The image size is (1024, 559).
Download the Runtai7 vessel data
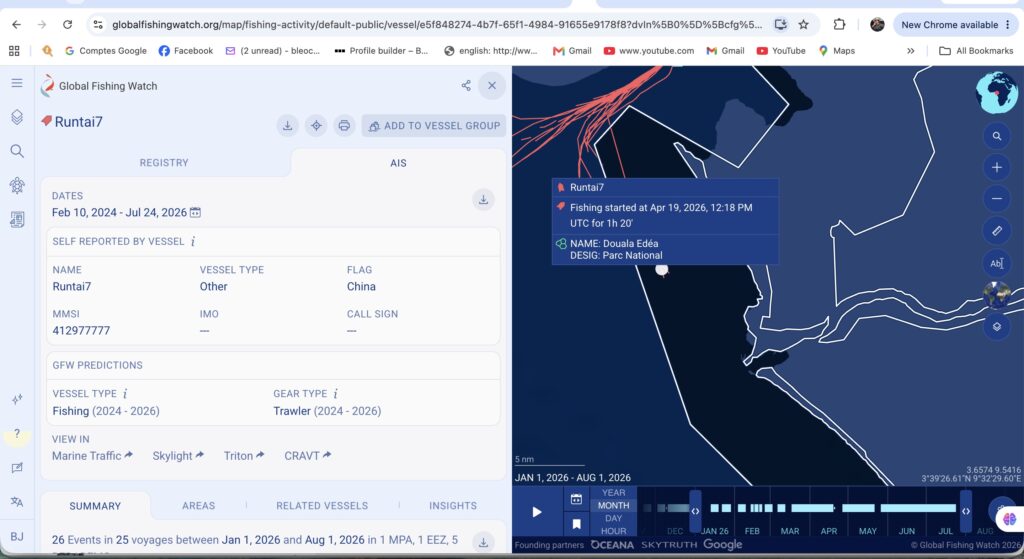coord(287,125)
